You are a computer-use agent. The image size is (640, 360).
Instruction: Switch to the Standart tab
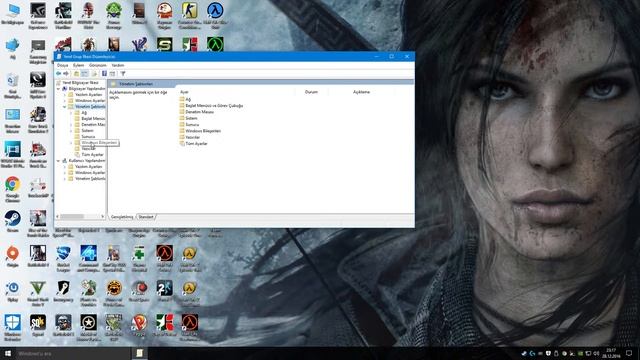(x=146, y=217)
